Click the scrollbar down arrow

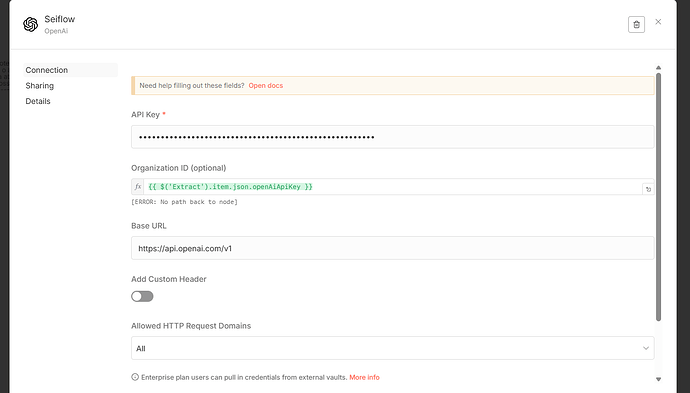658,379
